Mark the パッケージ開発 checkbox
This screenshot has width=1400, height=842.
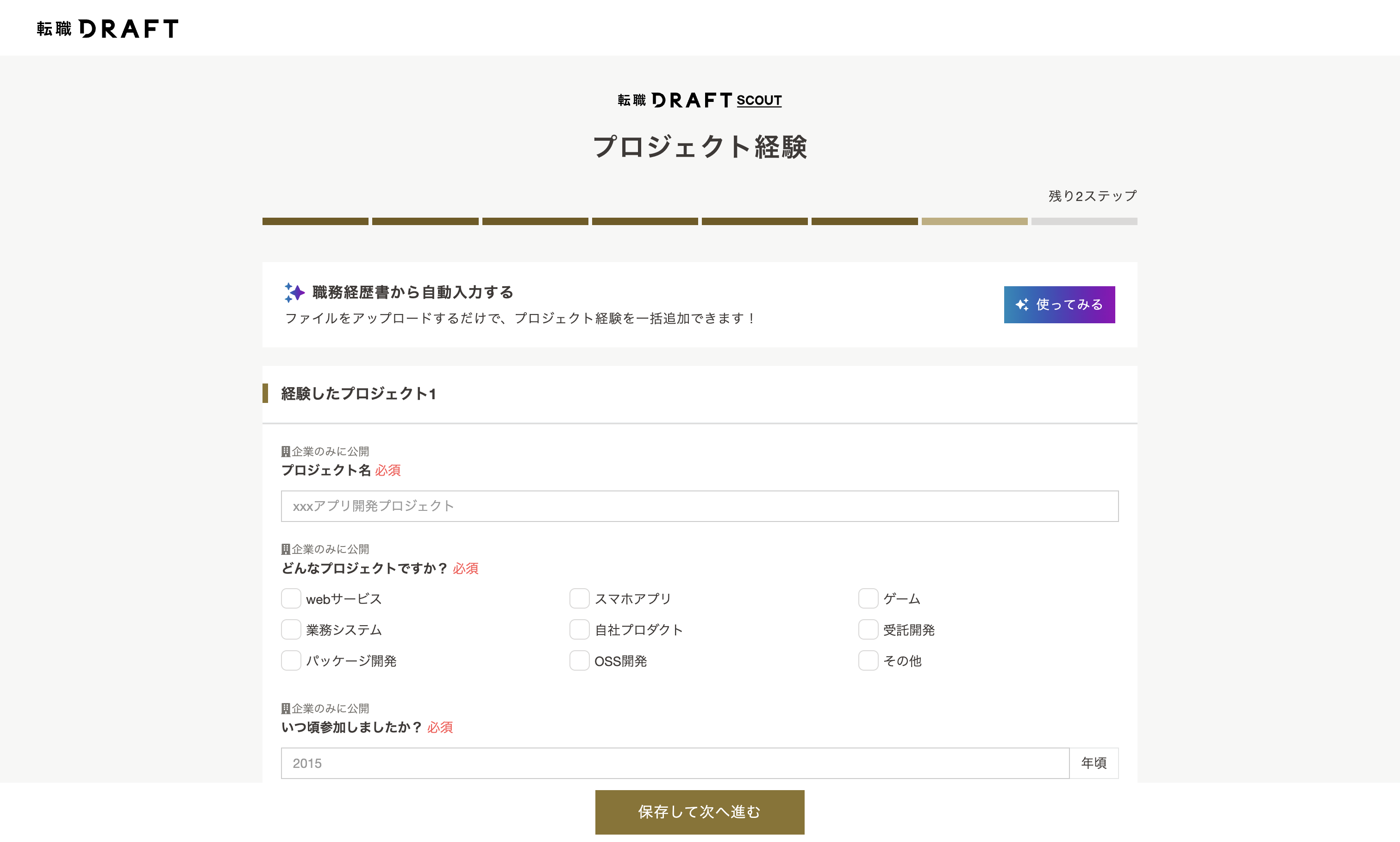291,660
